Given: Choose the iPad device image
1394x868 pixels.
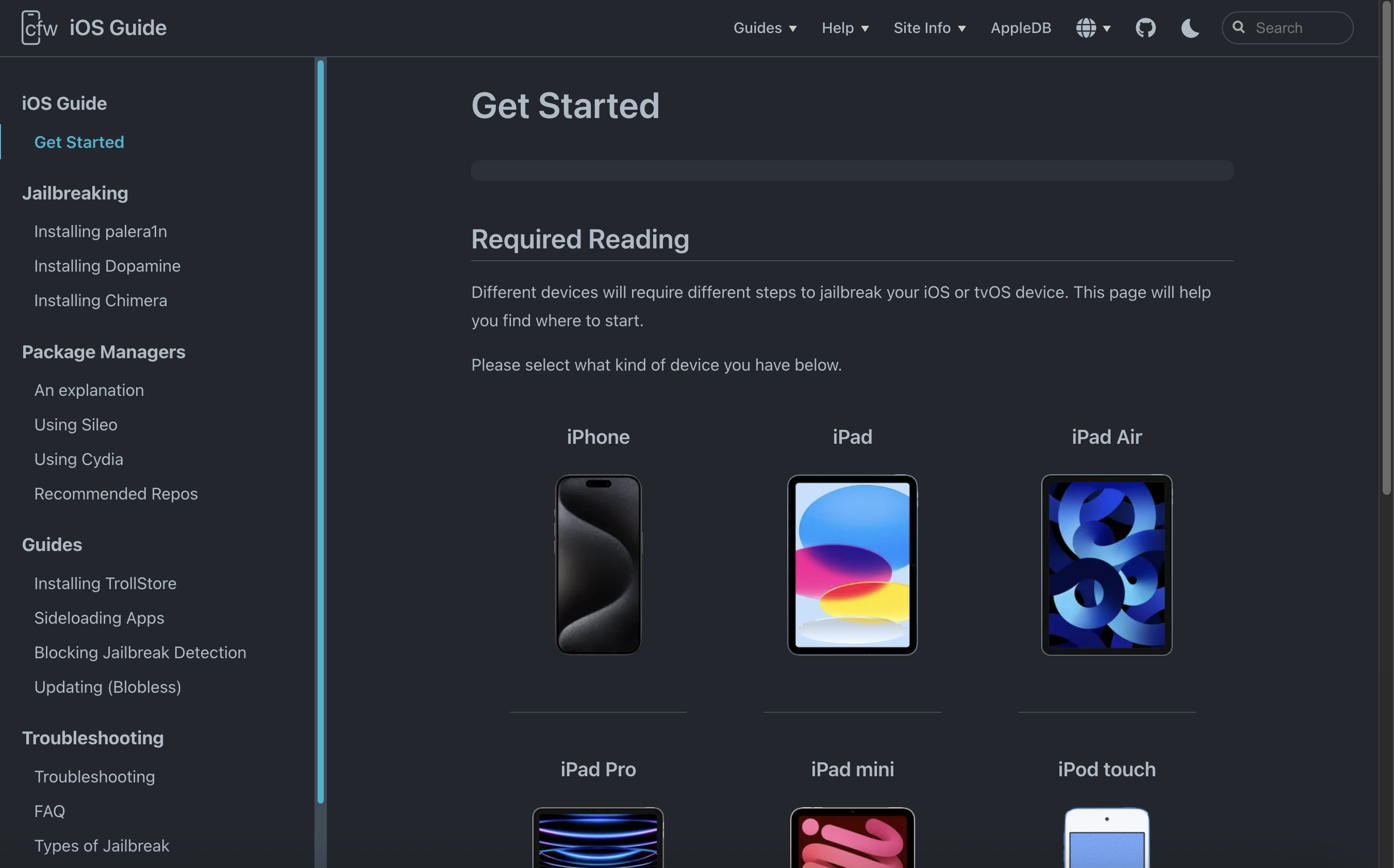Looking at the screenshot, I should pyautogui.click(x=852, y=564).
